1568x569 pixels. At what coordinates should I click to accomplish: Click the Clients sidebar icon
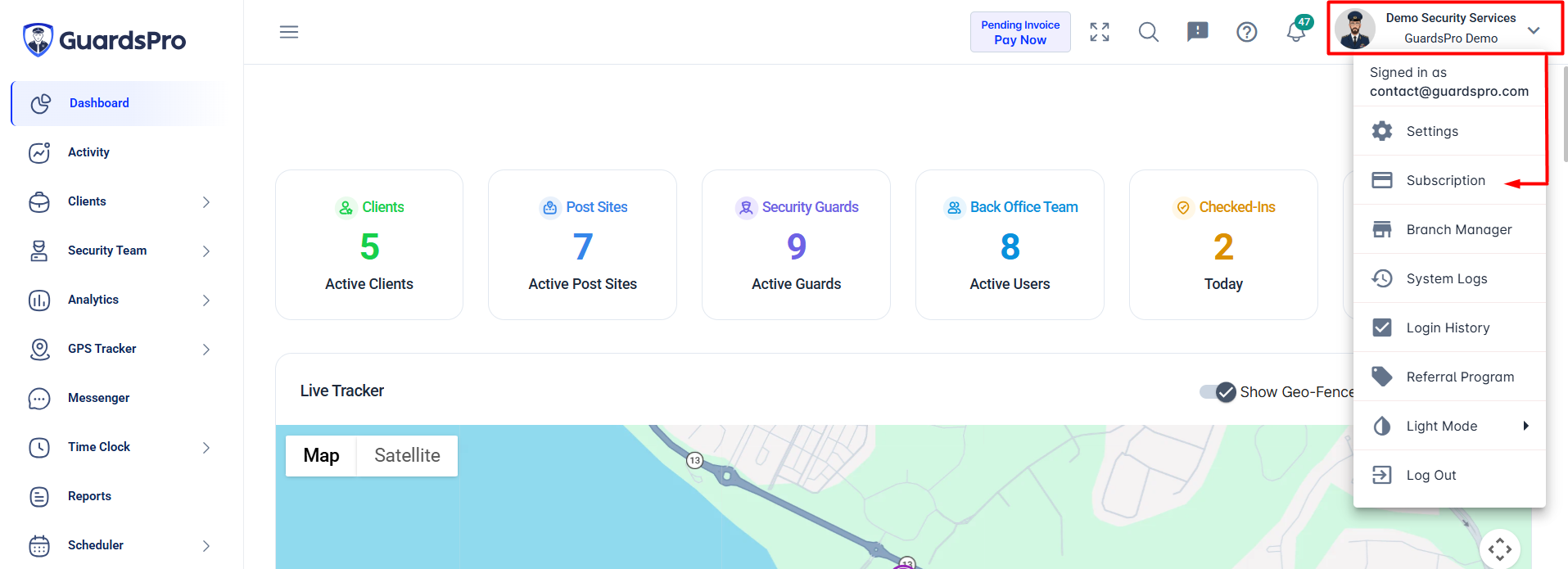pyautogui.click(x=39, y=201)
